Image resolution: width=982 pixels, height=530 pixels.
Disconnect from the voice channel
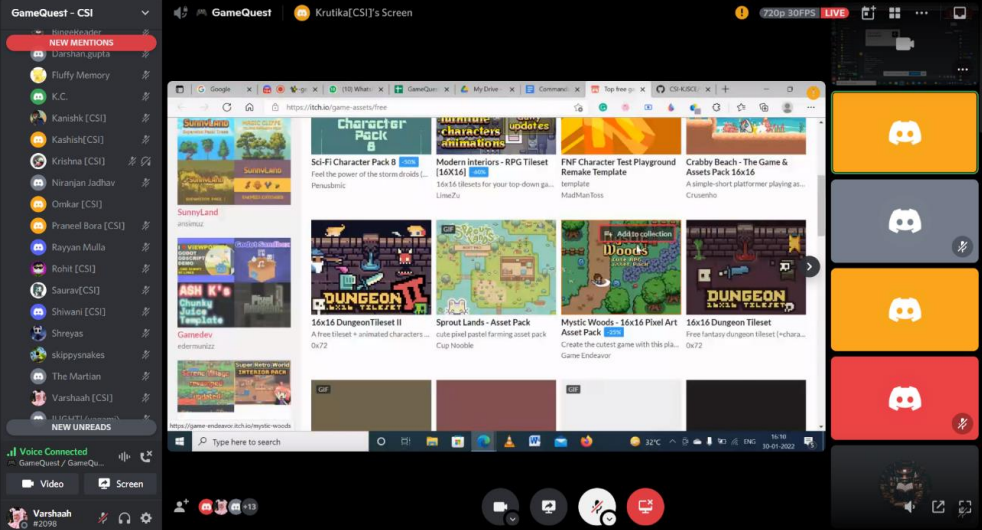pyautogui.click(x=146, y=457)
